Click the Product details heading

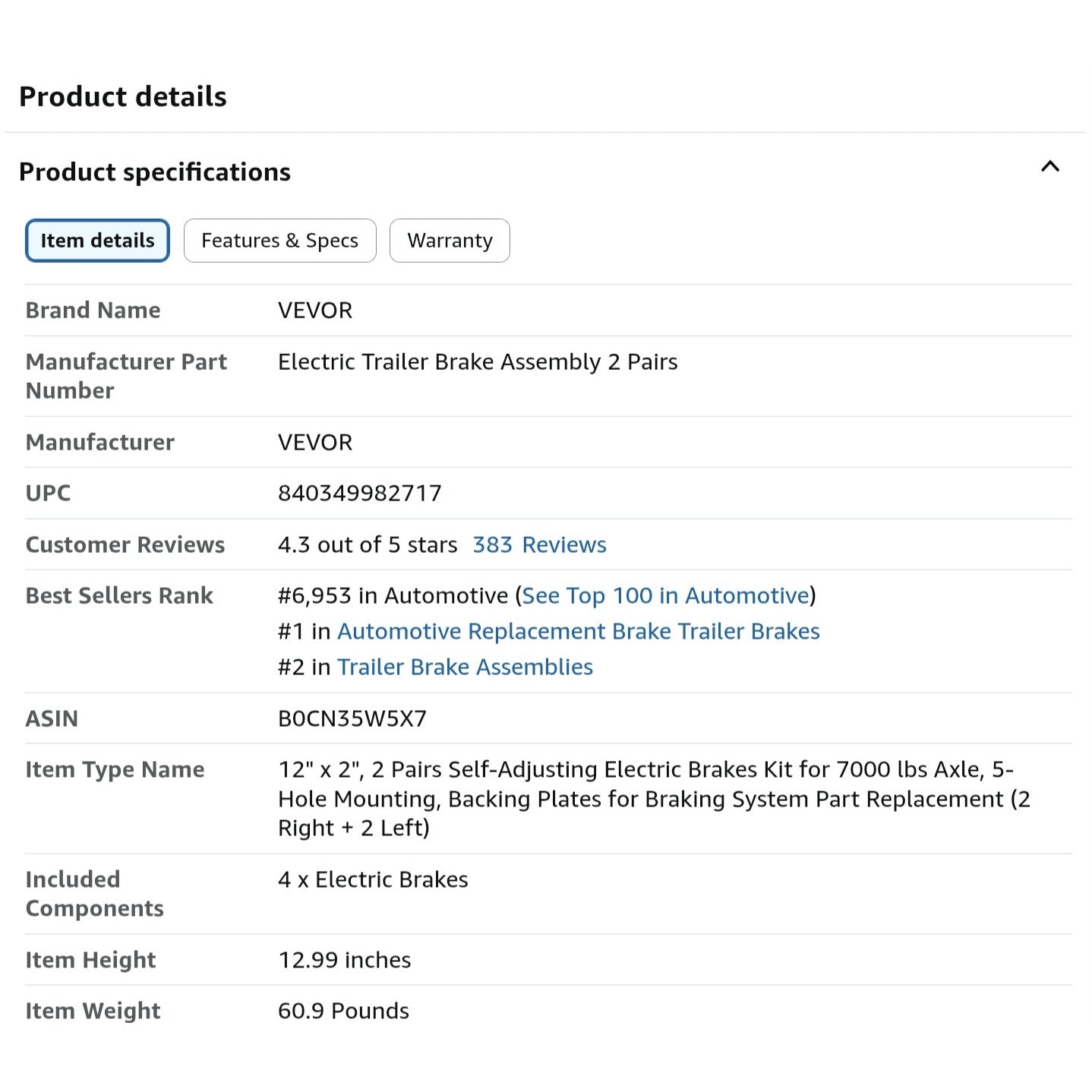pyautogui.click(x=123, y=96)
